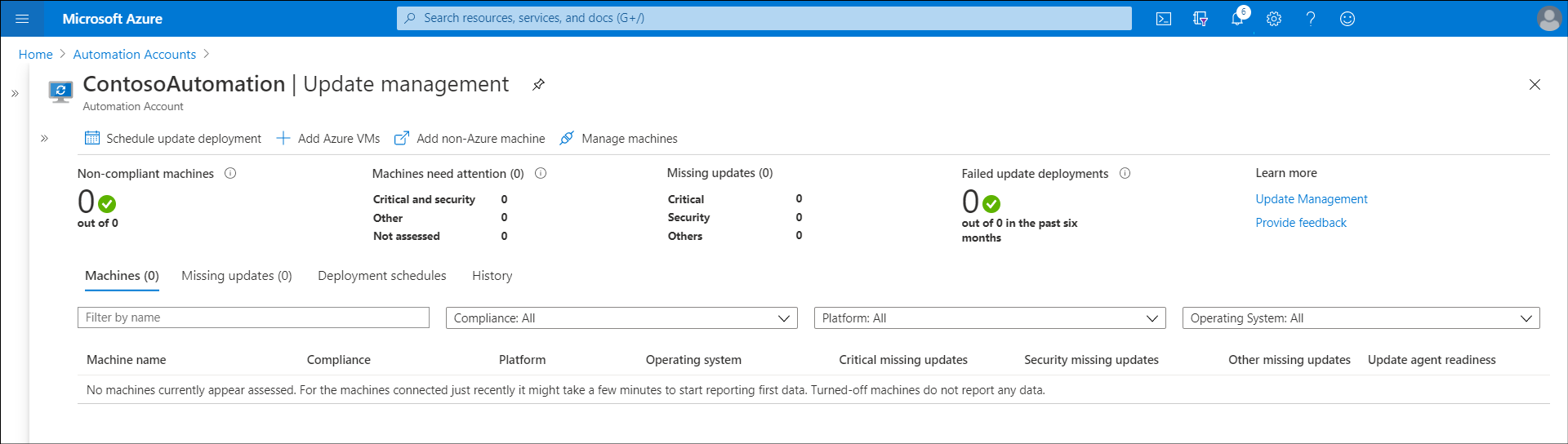
Task: Click the failed deployments green check icon
Action: 991,203
